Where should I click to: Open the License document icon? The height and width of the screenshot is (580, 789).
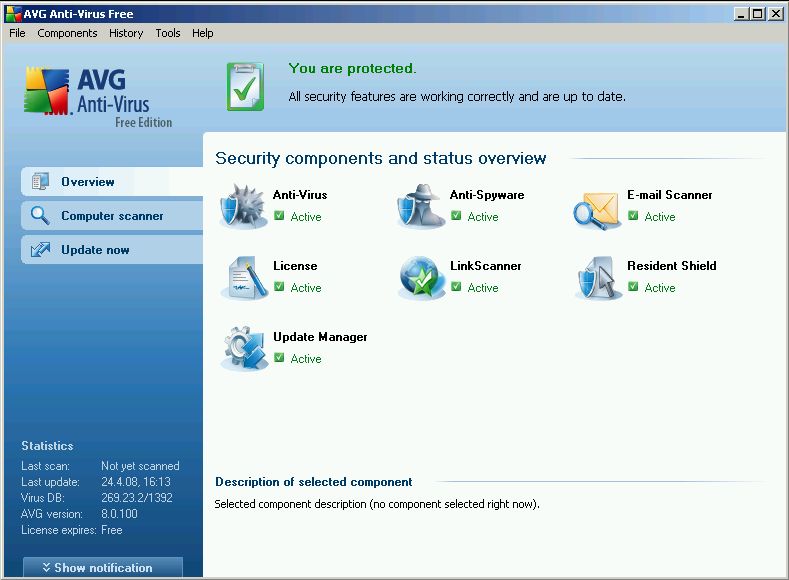245,278
